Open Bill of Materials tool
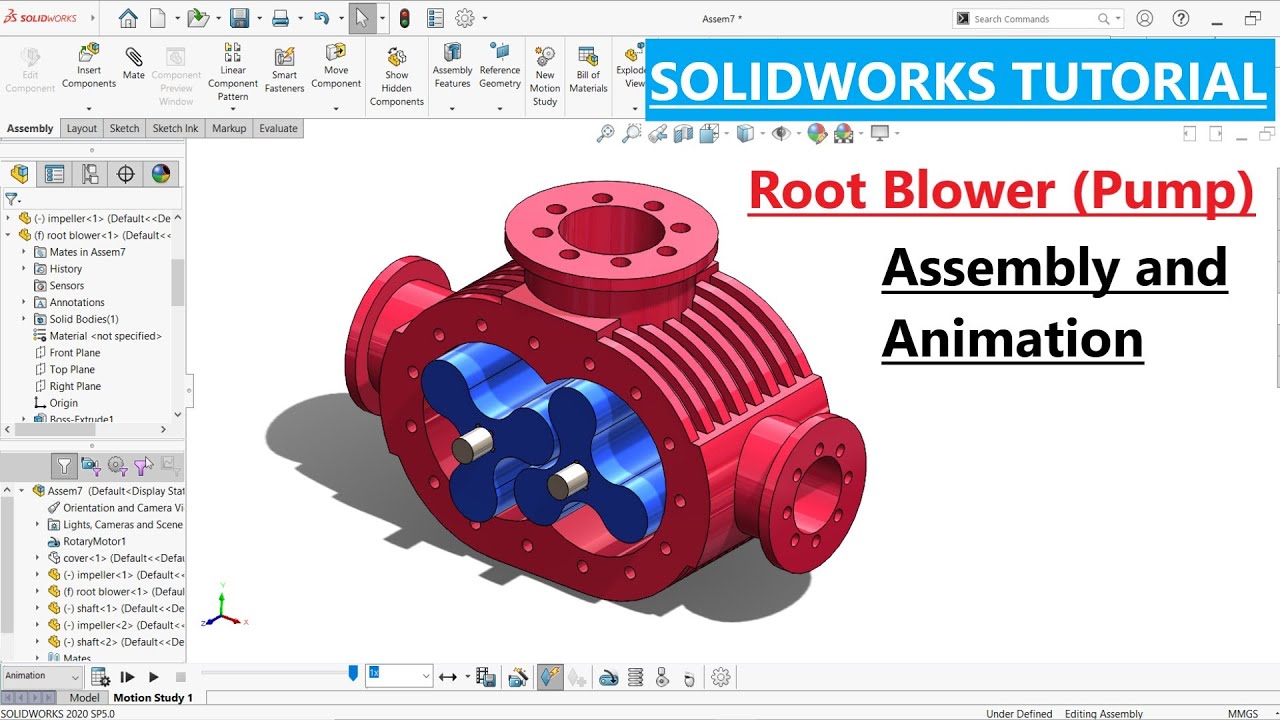This screenshot has width=1280, height=720. pos(588,70)
